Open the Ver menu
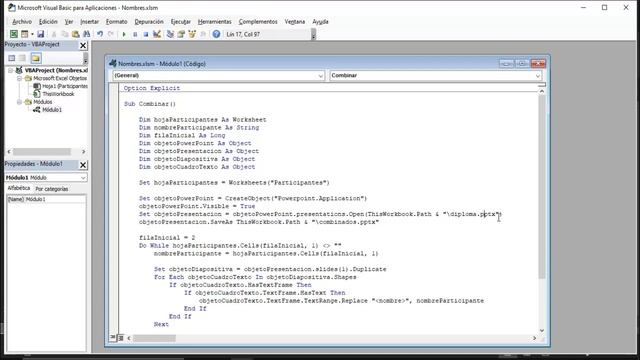The image size is (640, 360). click(69, 22)
